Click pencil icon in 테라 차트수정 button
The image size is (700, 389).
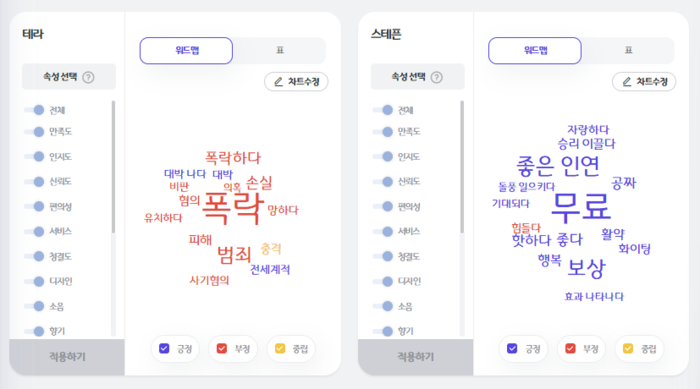click(x=279, y=82)
